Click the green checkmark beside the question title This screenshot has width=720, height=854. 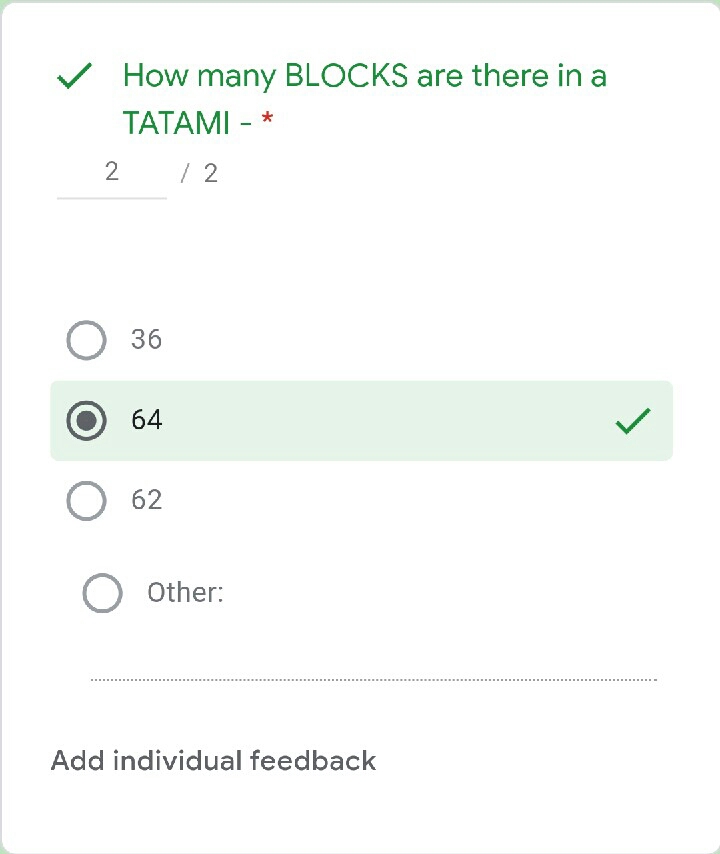click(75, 77)
